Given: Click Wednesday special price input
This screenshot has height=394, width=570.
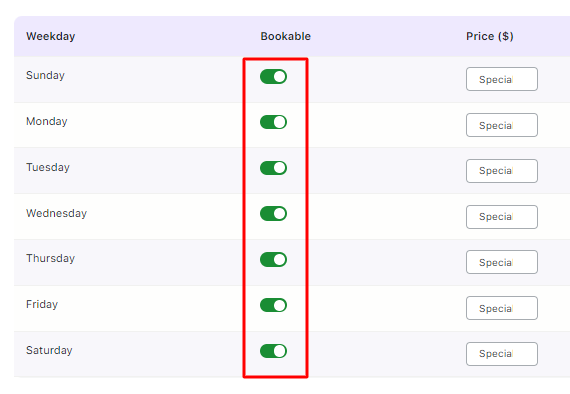Looking at the screenshot, I should 502,217.
